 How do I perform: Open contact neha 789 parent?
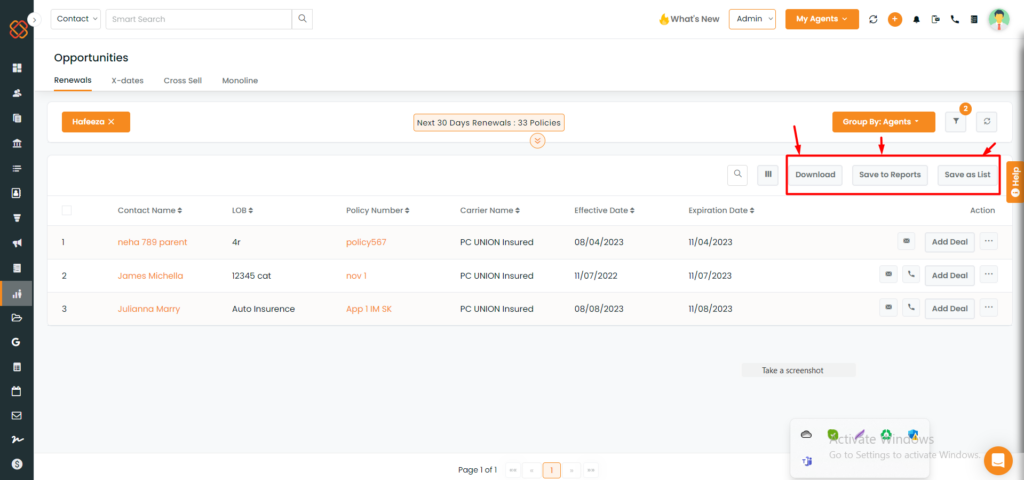152,242
